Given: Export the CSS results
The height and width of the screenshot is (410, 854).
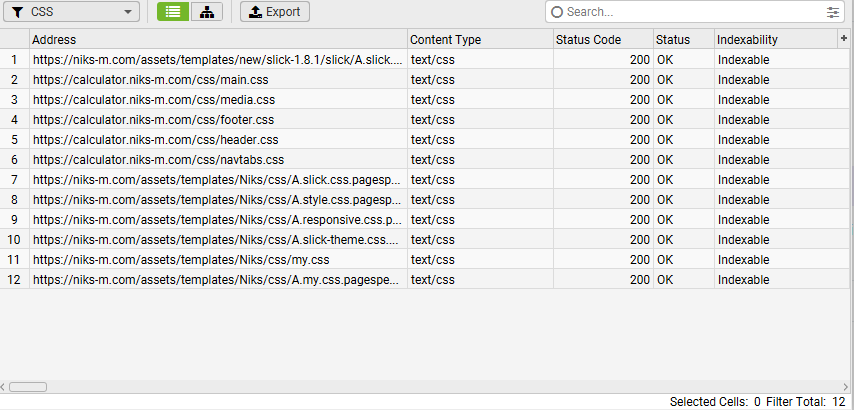Looking at the screenshot, I should pos(275,12).
